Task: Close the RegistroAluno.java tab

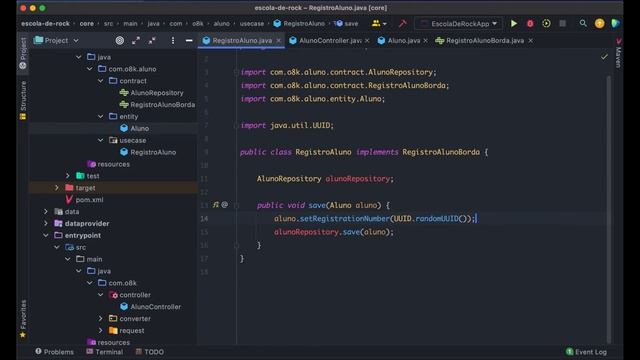Action: 278,40
